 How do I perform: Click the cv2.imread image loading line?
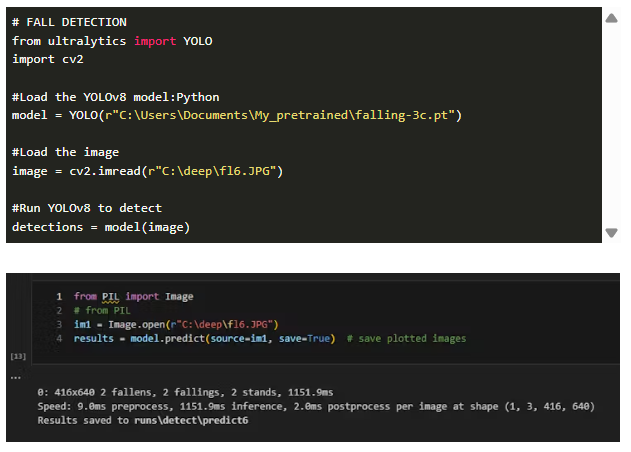(148, 172)
